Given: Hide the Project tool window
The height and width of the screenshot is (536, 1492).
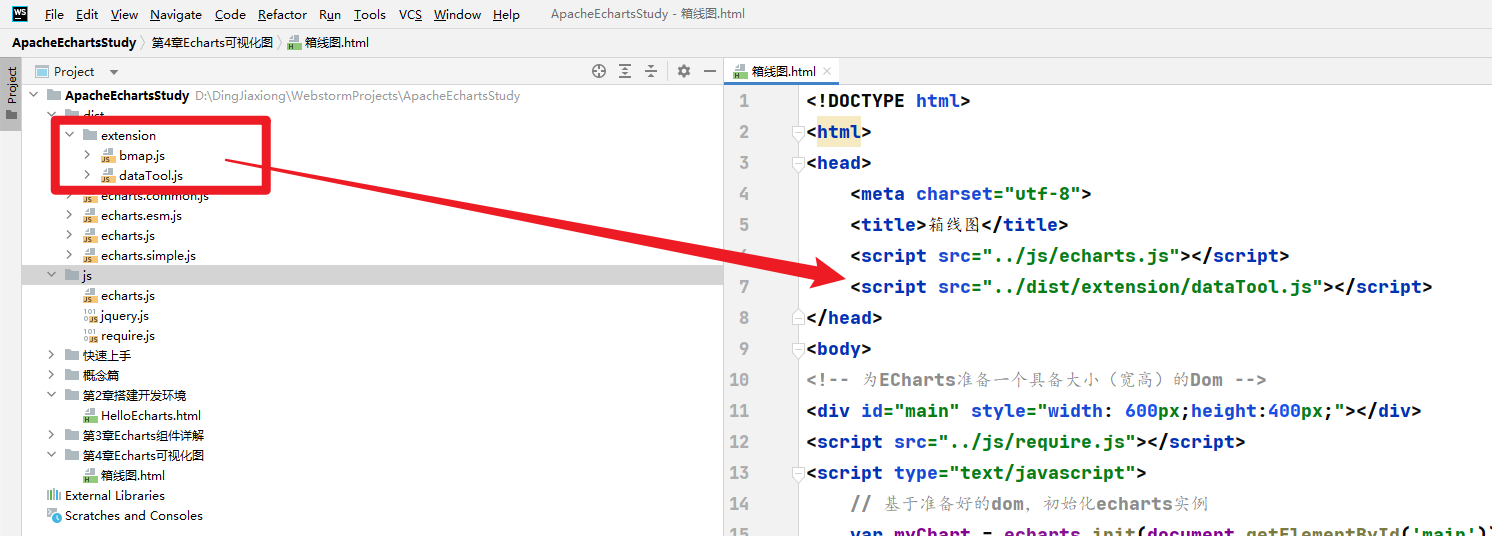Looking at the screenshot, I should [710, 71].
